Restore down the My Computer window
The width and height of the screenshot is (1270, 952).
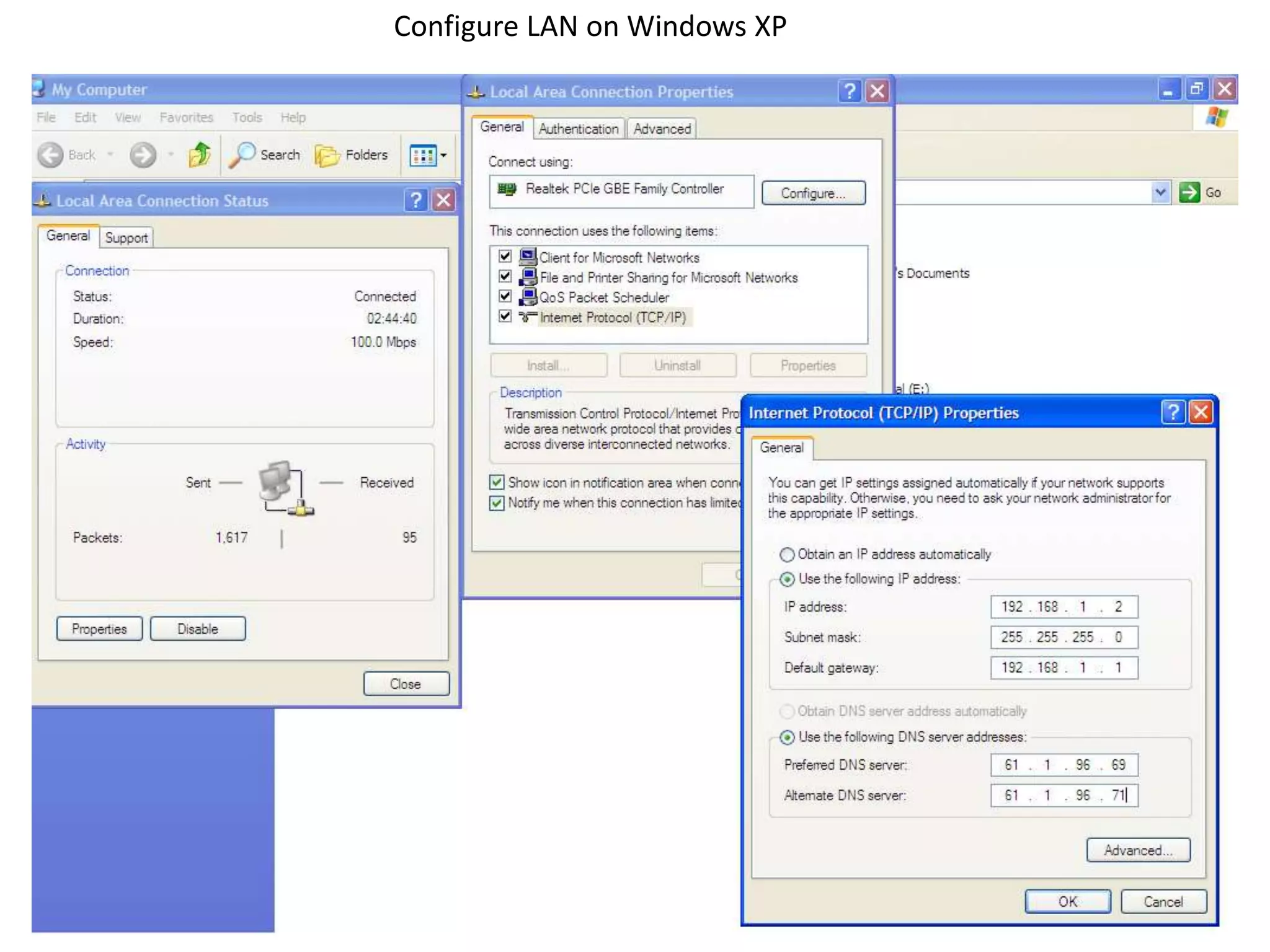coord(1197,89)
